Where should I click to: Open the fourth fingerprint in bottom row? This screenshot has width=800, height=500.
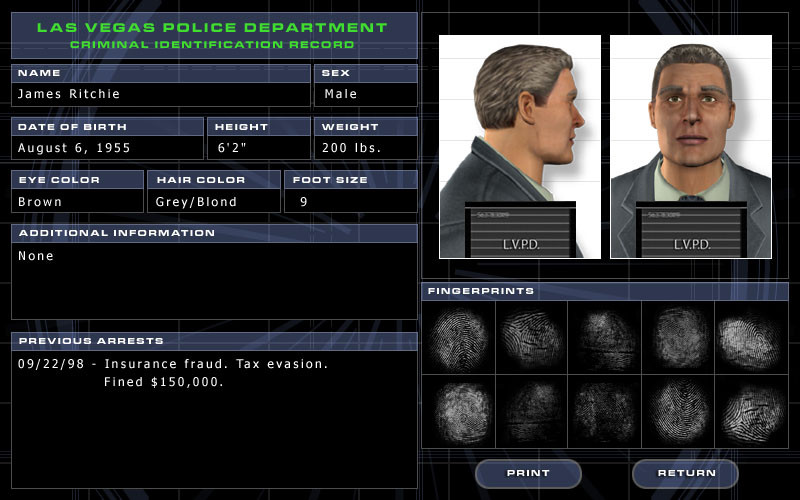pyautogui.click(x=678, y=412)
